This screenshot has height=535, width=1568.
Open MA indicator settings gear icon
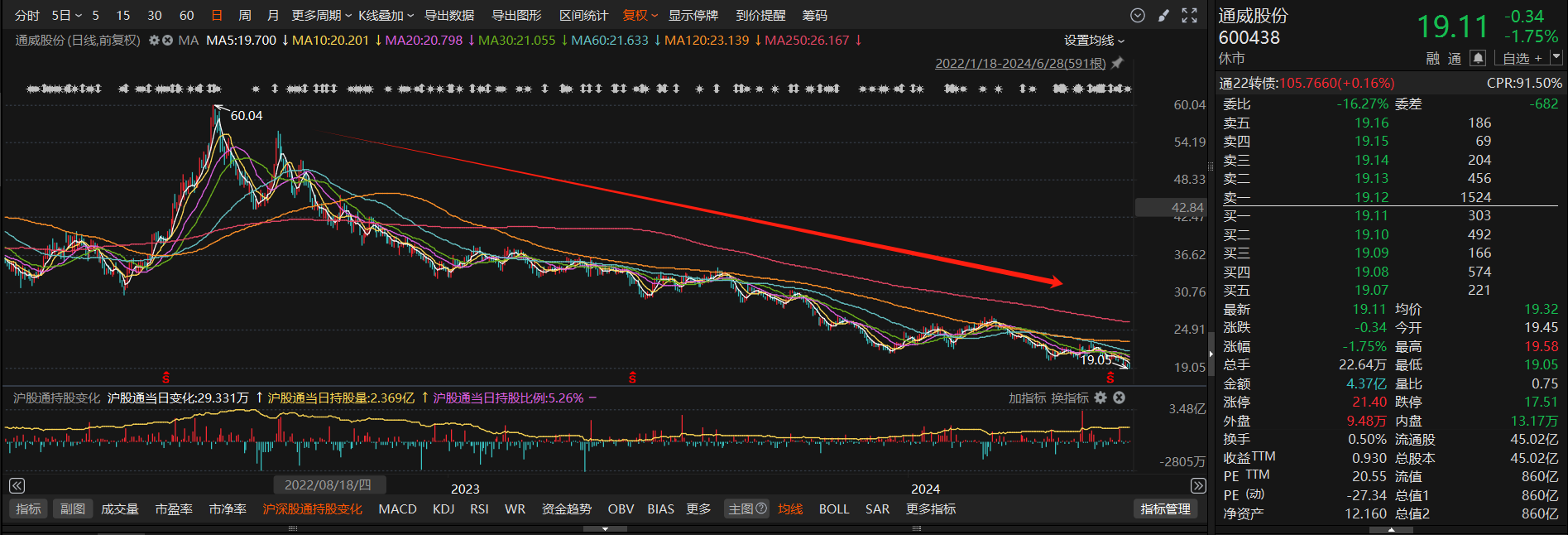click(x=154, y=41)
